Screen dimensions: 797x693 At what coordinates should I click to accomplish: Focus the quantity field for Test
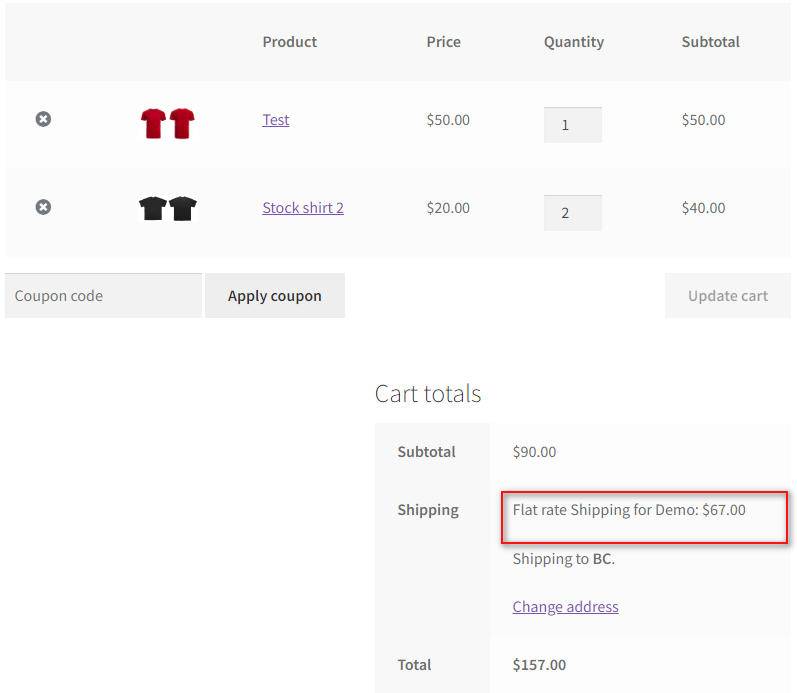coord(573,125)
